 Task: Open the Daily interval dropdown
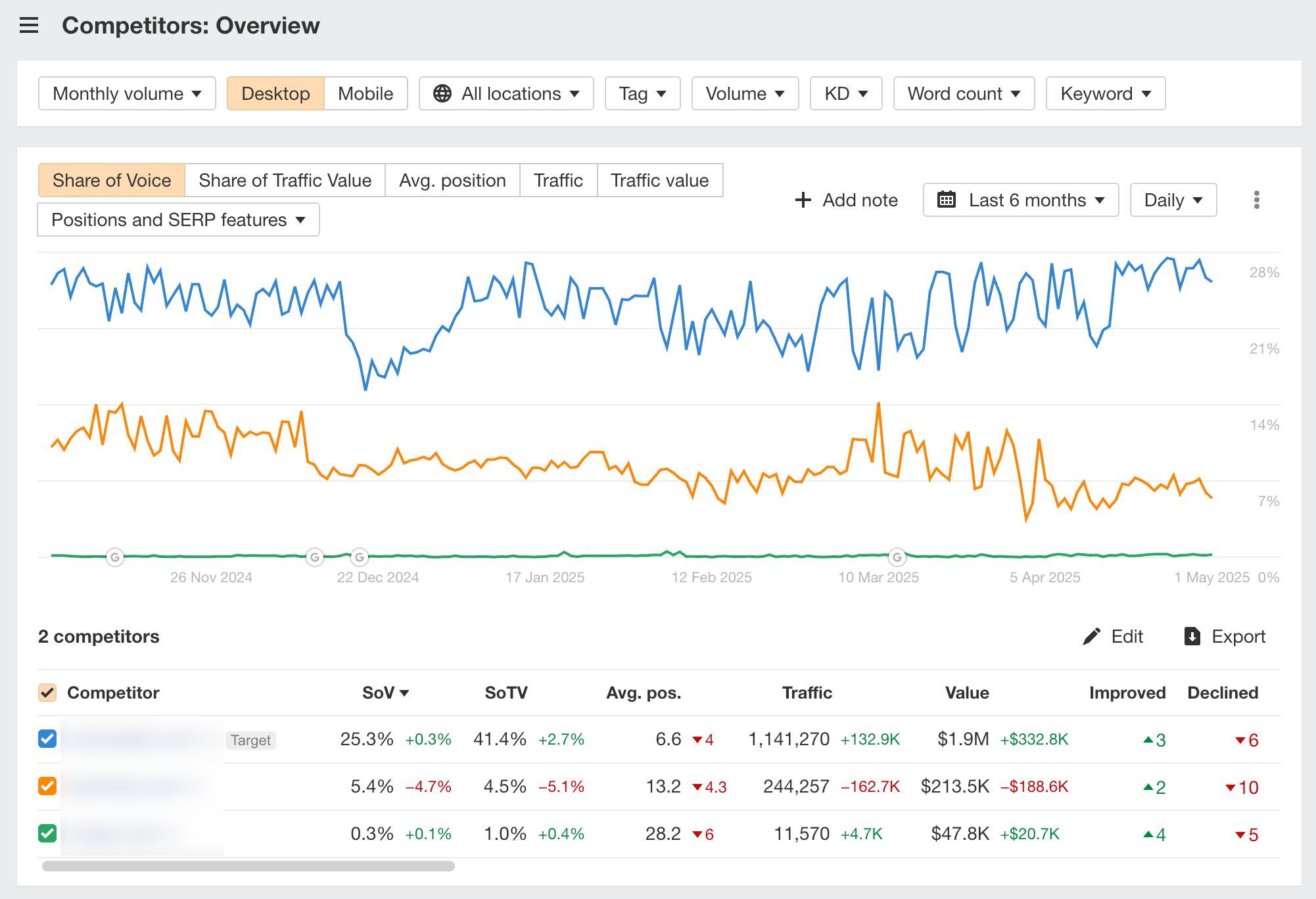pyautogui.click(x=1173, y=200)
